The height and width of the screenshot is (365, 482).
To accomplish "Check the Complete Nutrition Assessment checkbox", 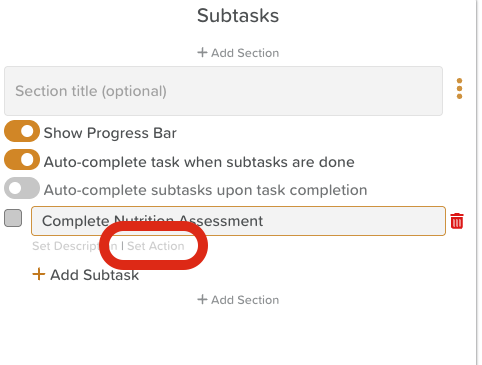I will point(13,218).
